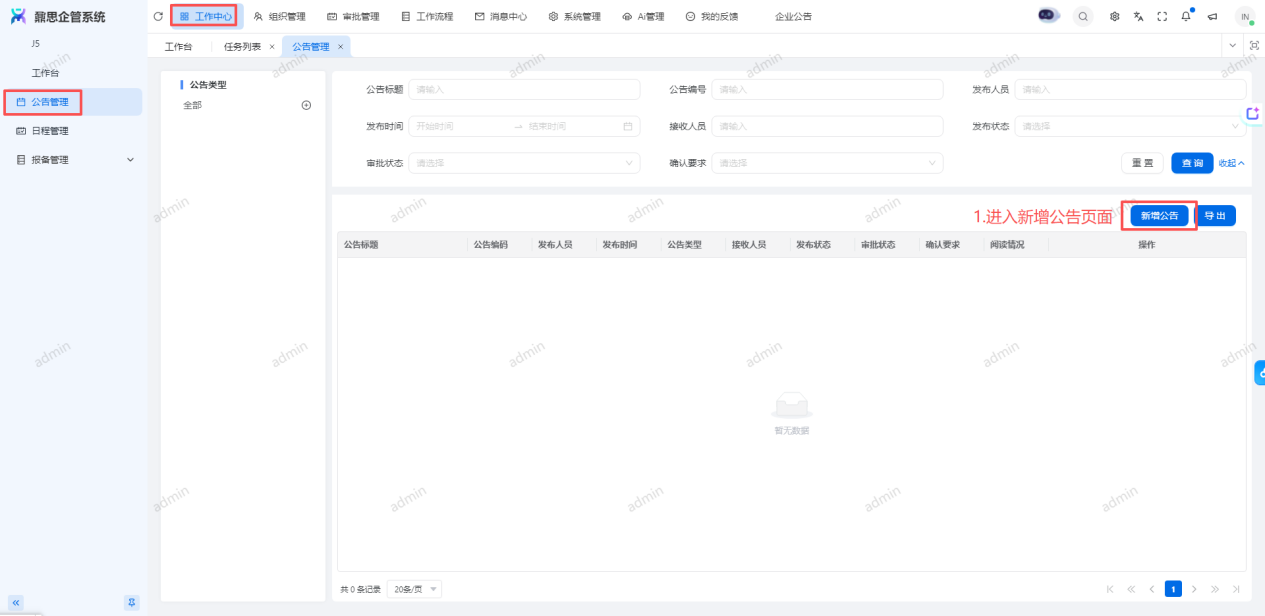The height and width of the screenshot is (616, 1265).
Task: Open the 审批状态 dropdown
Action: coord(524,163)
